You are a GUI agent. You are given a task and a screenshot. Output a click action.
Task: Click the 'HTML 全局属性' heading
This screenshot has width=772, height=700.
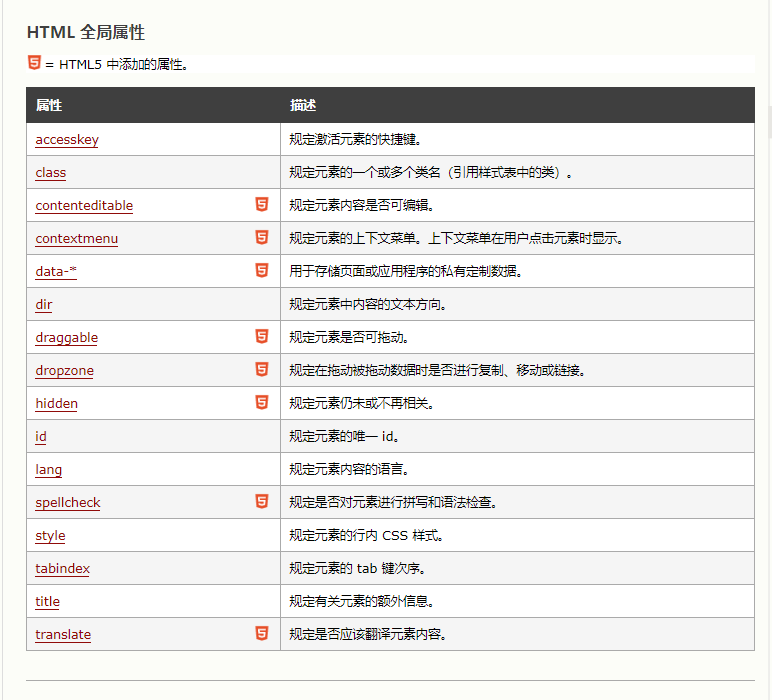(x=86, y=32)
